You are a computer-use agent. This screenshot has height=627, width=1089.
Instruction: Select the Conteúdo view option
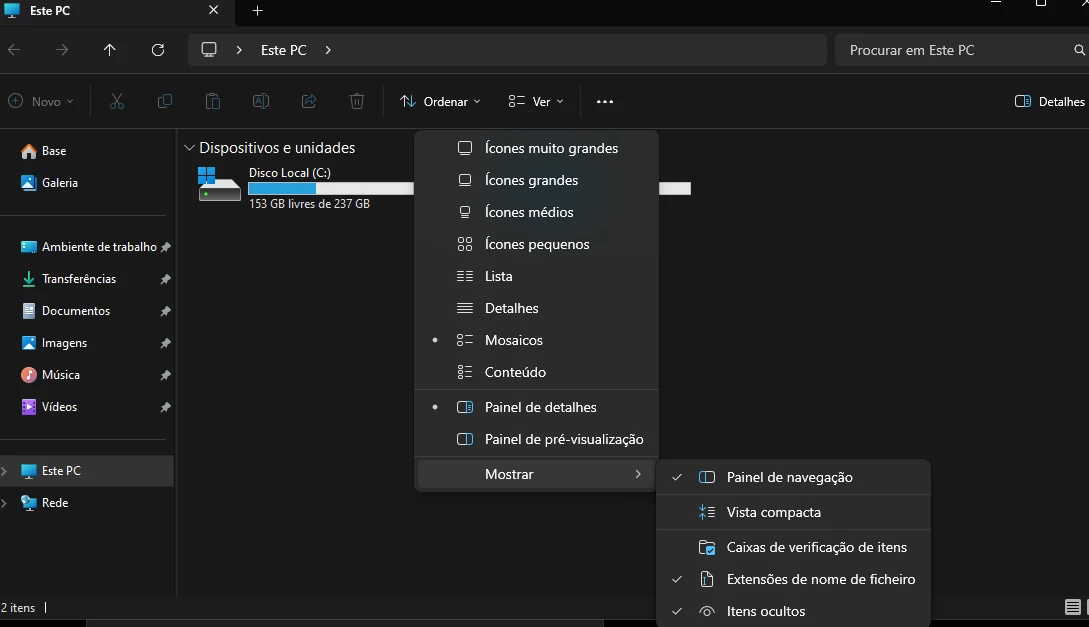point(536,371)
